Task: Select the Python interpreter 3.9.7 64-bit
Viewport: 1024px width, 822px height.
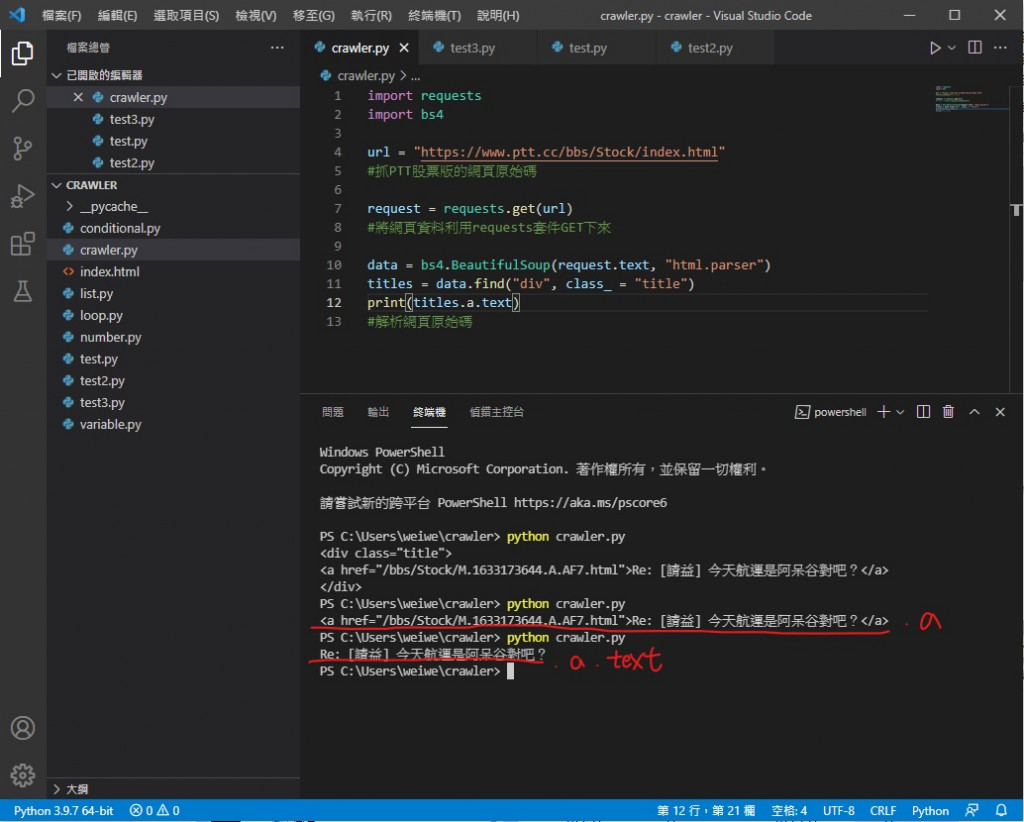Action: pyautogui.click(x=63, y=810)
